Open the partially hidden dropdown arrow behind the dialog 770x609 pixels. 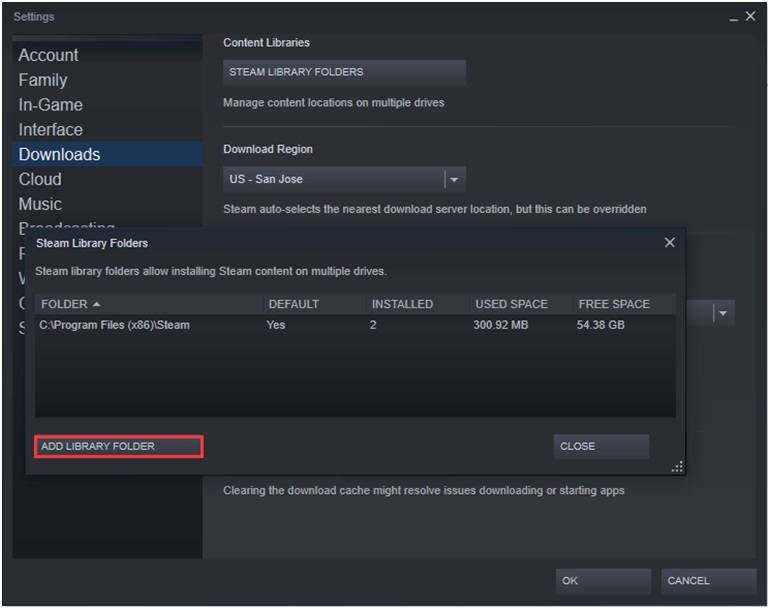pyautogui.click(x=722, y=313)
